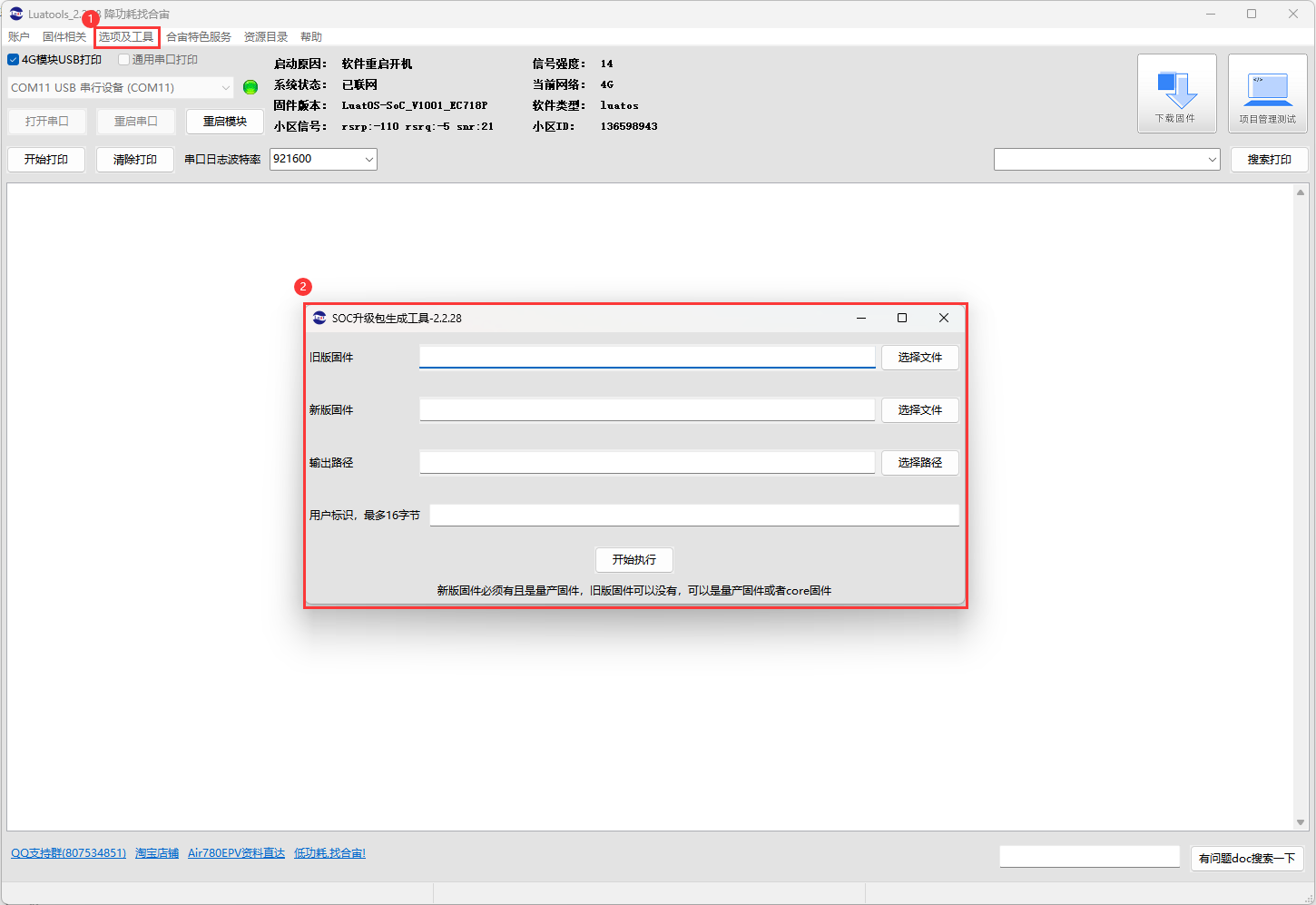Open the 项目管理测试 project management icon
Image resolution: width=1316 pixels, height=905 pixels.
click(x=1267, y=93)
